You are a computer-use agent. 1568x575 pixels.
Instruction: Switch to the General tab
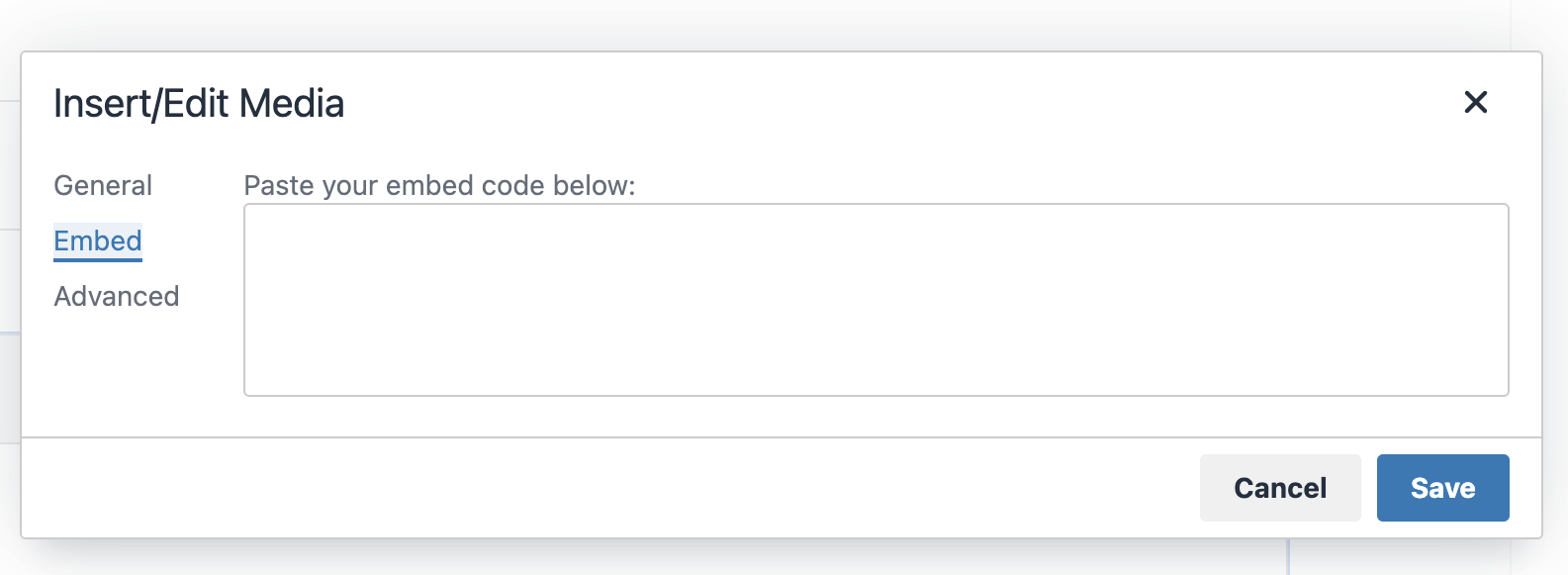pos(103,185)
